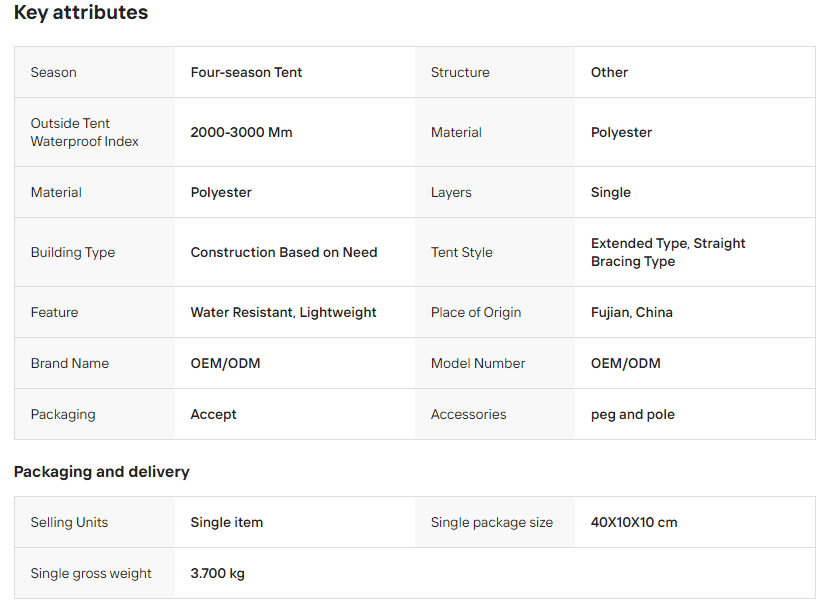Click the 3.700 kg gross weight value

tap(217, 573)
